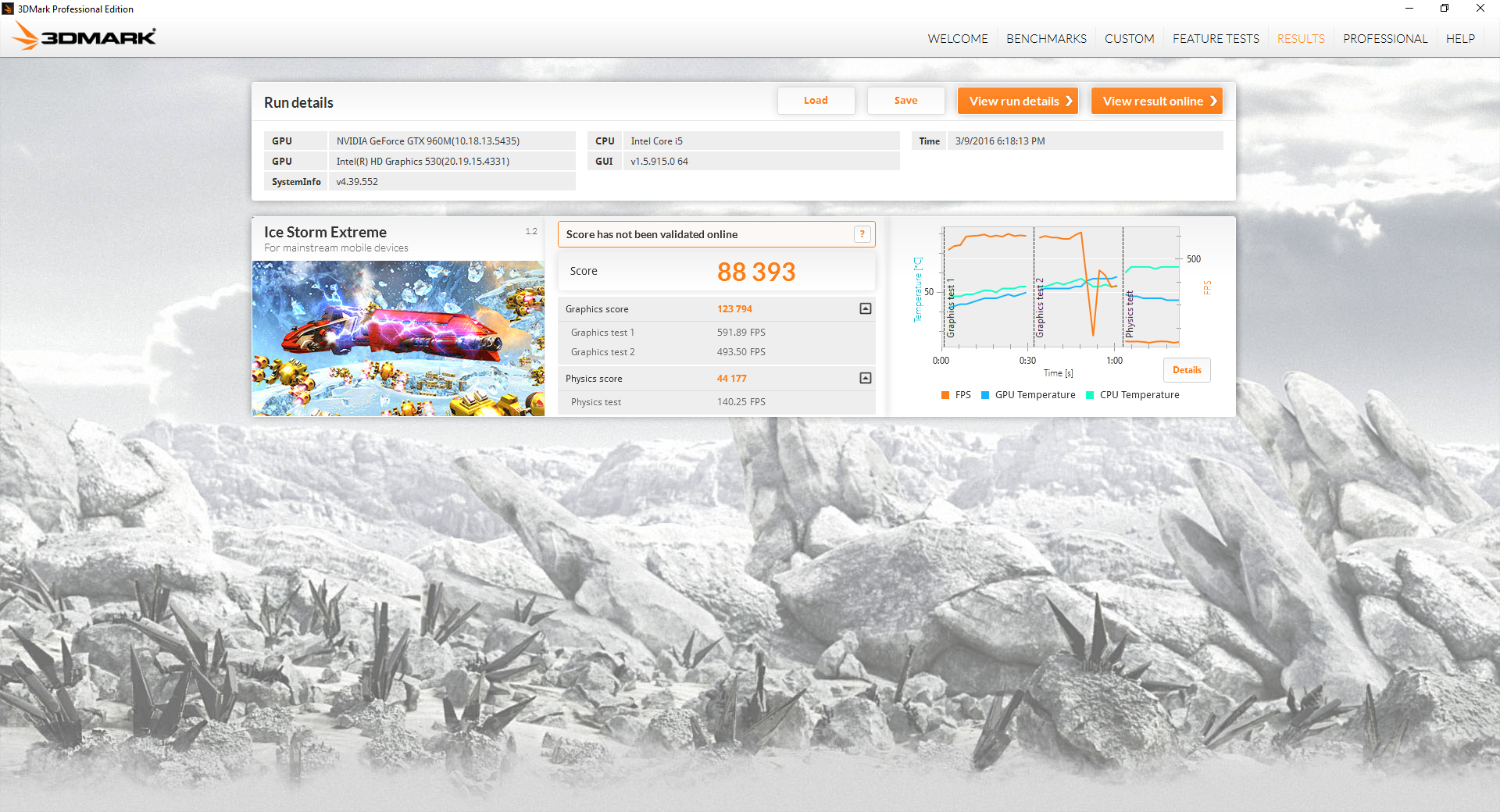
Task: Click the Graphics score value 123 794
Action: pos(734,309)
